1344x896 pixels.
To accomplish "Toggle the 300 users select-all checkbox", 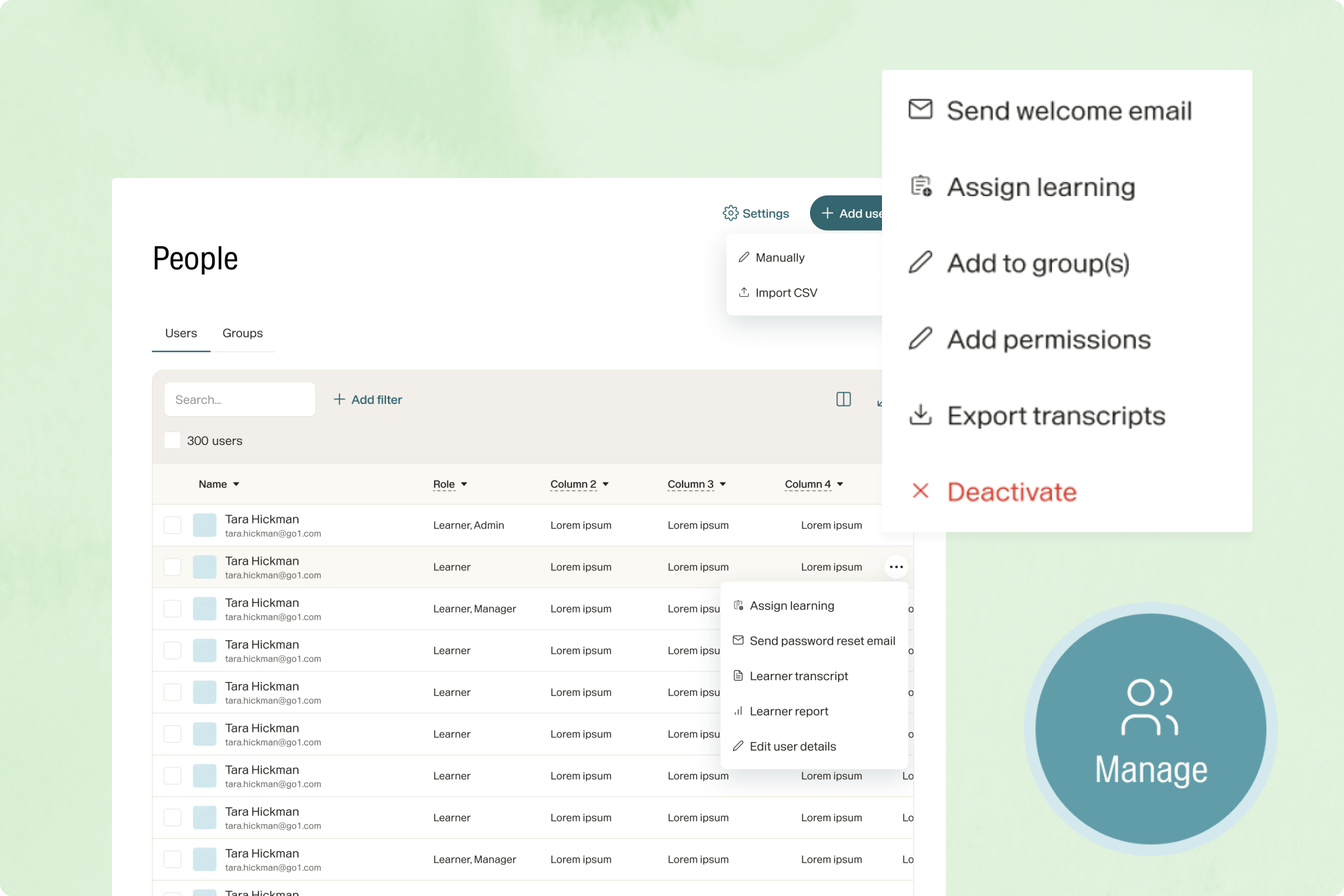I will coord(172,440).
